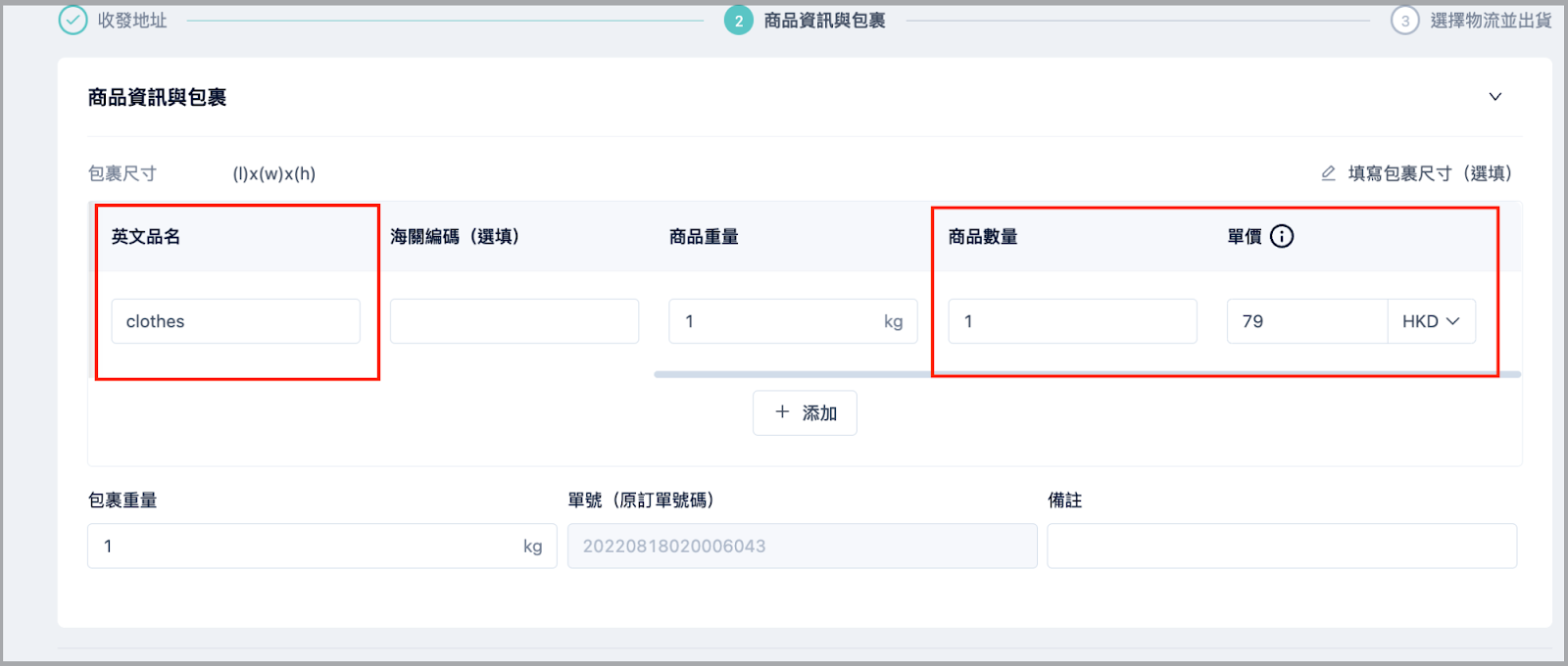Open 填寫包裹尺寸（選填） link
The image size is (1568, 666).
point(1430,173)
